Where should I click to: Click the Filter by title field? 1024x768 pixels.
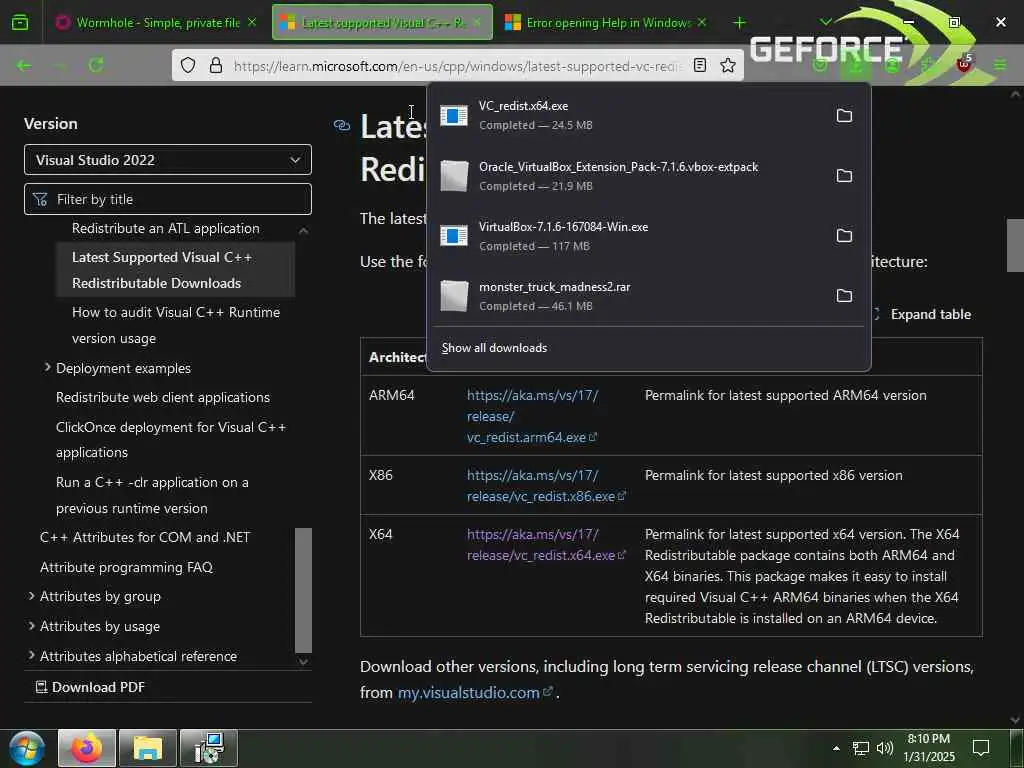pyautogui.click(x=168, y=199)
